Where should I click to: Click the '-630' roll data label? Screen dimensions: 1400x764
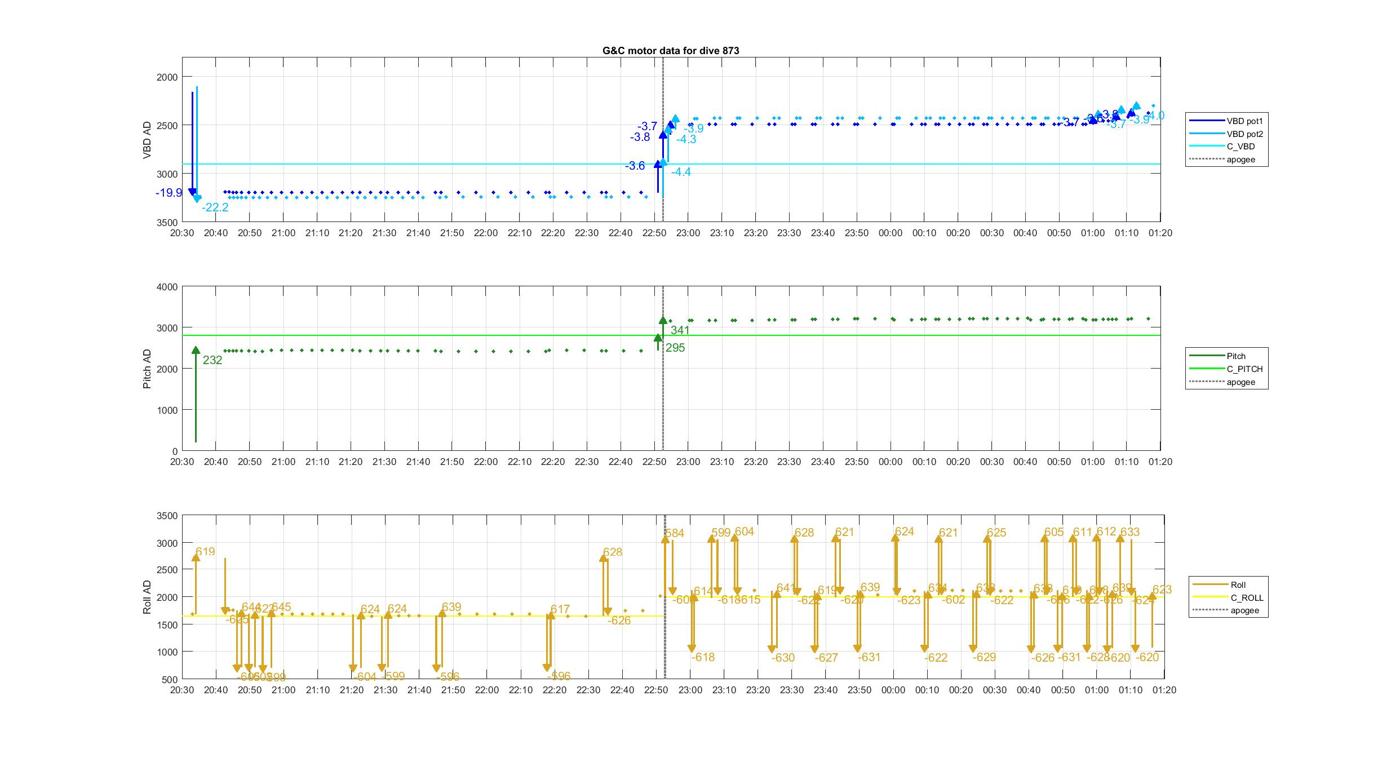[x=783, y=658]
